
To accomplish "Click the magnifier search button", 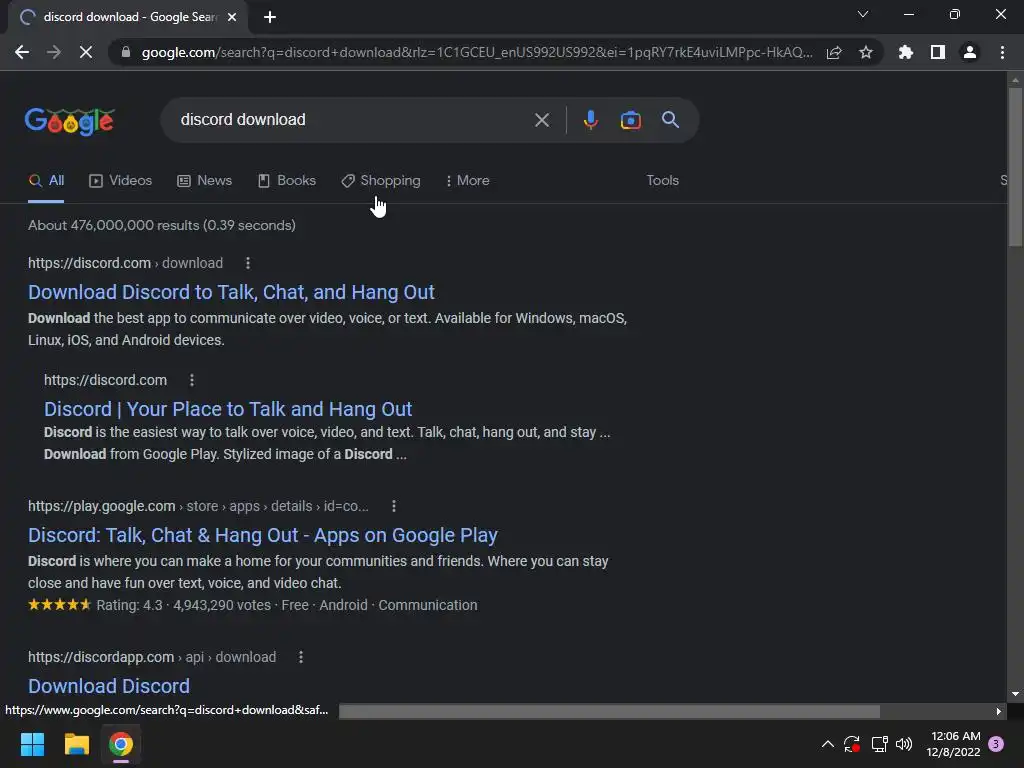I will 671,120.
